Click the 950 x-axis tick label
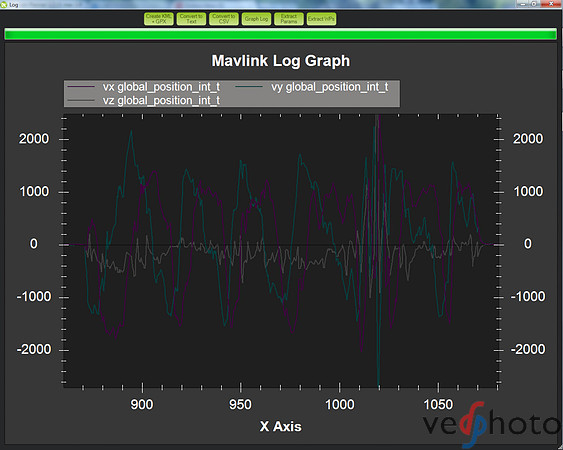The width and height of the screenshot is (563, 450). click(x=240, y=405)
